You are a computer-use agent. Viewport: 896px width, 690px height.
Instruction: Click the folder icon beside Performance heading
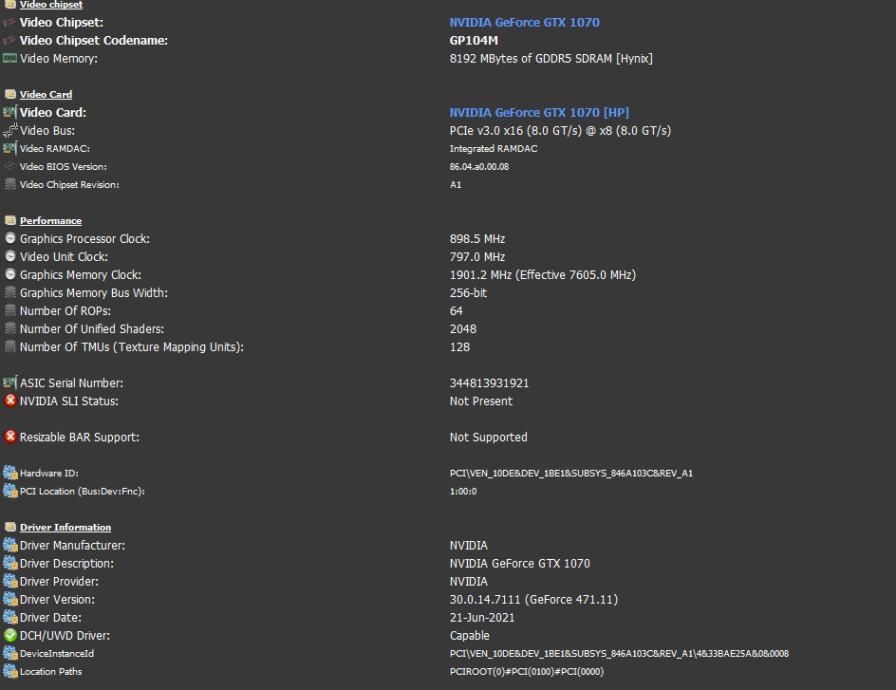tap(10, 221)
